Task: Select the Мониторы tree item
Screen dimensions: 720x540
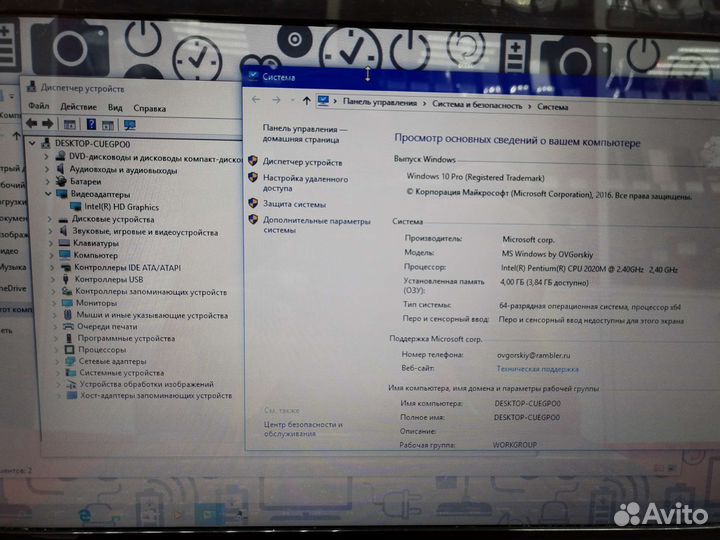Action: pyautogui.click(x=96, y=303)
